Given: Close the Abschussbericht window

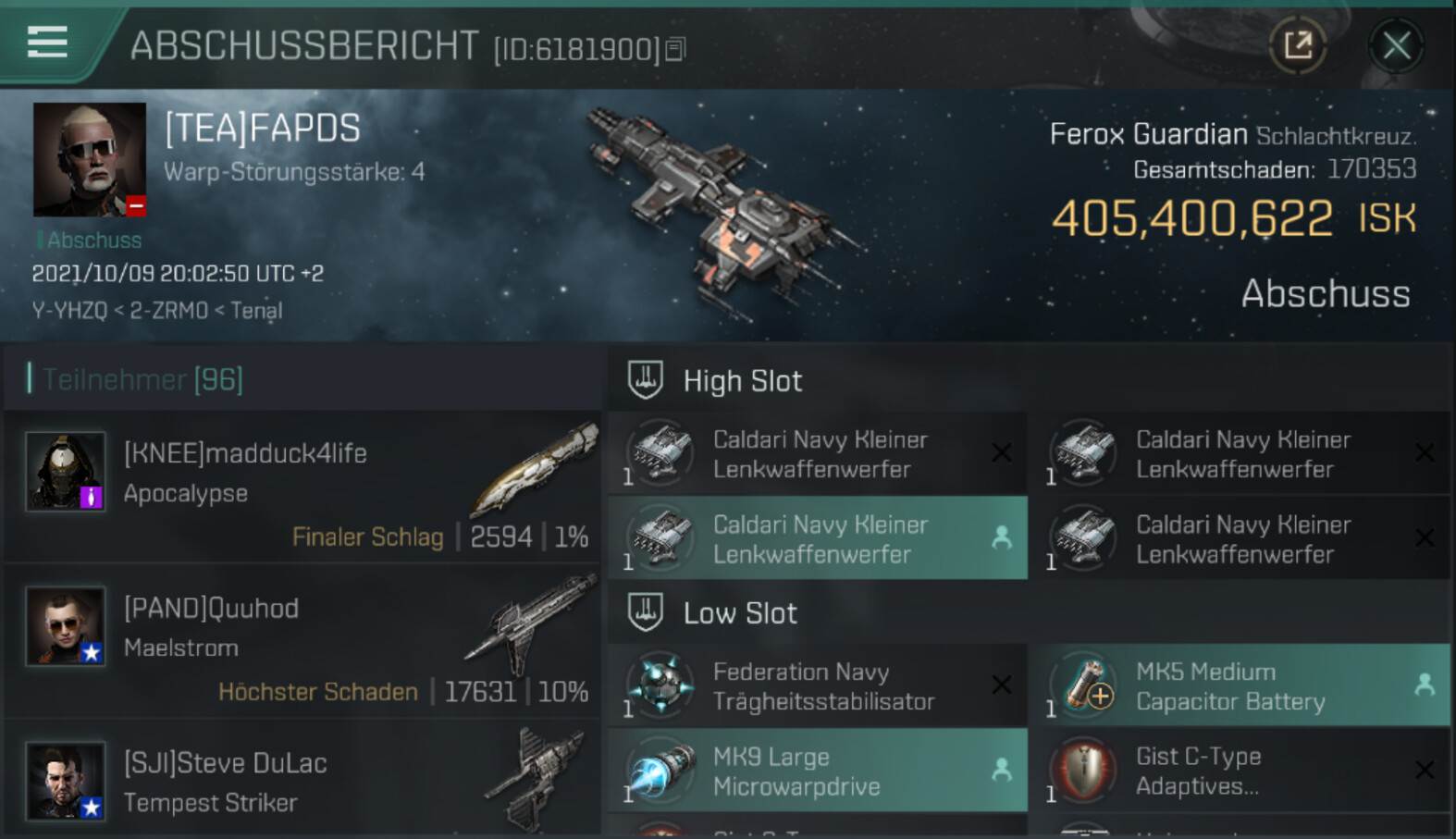Looking at the screenshot, I should 1396,44.
